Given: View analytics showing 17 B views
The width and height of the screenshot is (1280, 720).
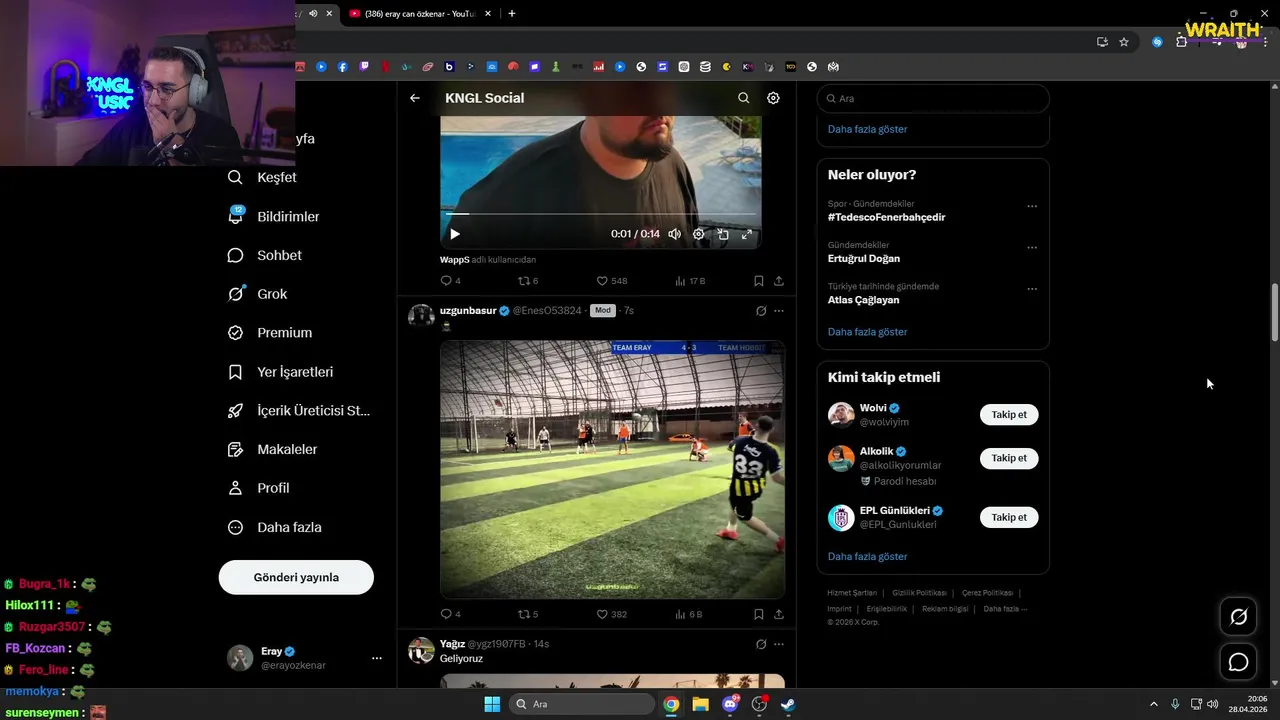Looking at the screenshot, I should 691,281.
